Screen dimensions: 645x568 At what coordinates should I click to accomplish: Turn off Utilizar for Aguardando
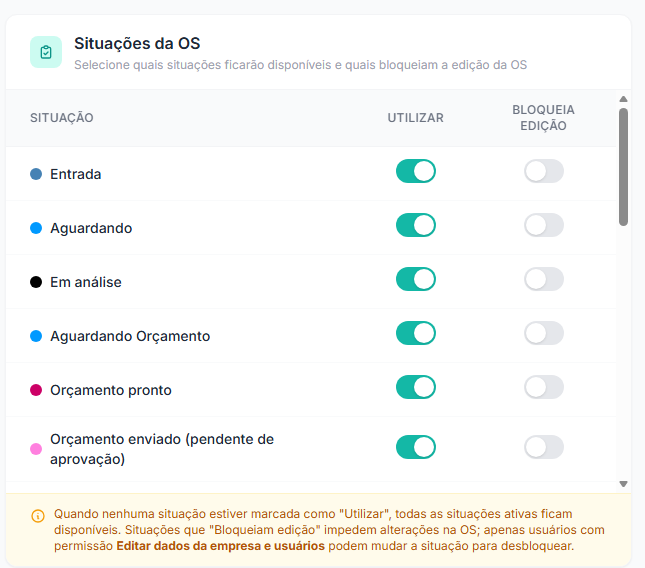point(416,225)
